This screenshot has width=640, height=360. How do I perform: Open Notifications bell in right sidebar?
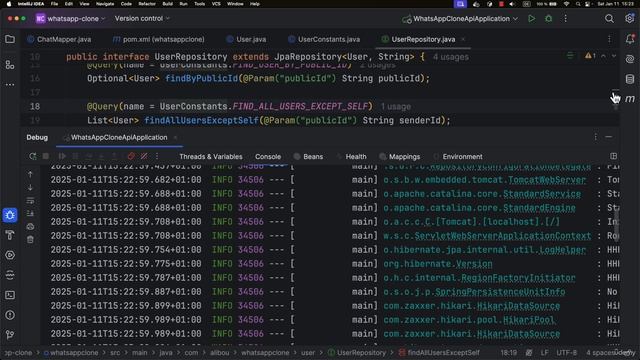click(630, 39)
